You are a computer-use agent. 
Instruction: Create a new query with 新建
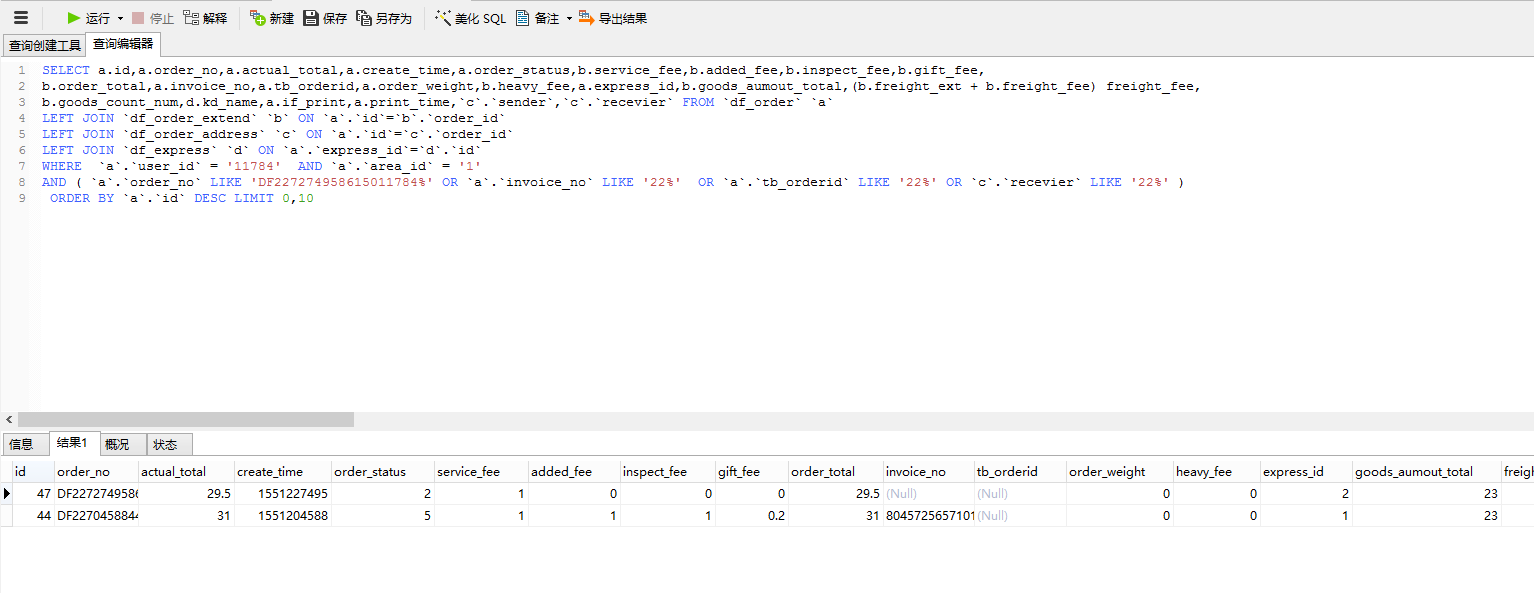click(272, 18)
